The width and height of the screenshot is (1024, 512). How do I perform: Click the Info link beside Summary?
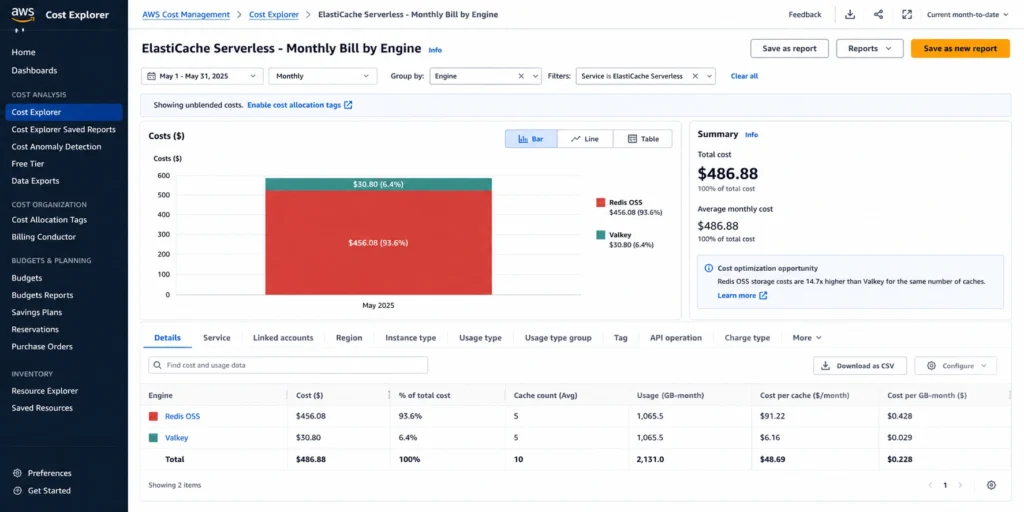tap(752, 135)
